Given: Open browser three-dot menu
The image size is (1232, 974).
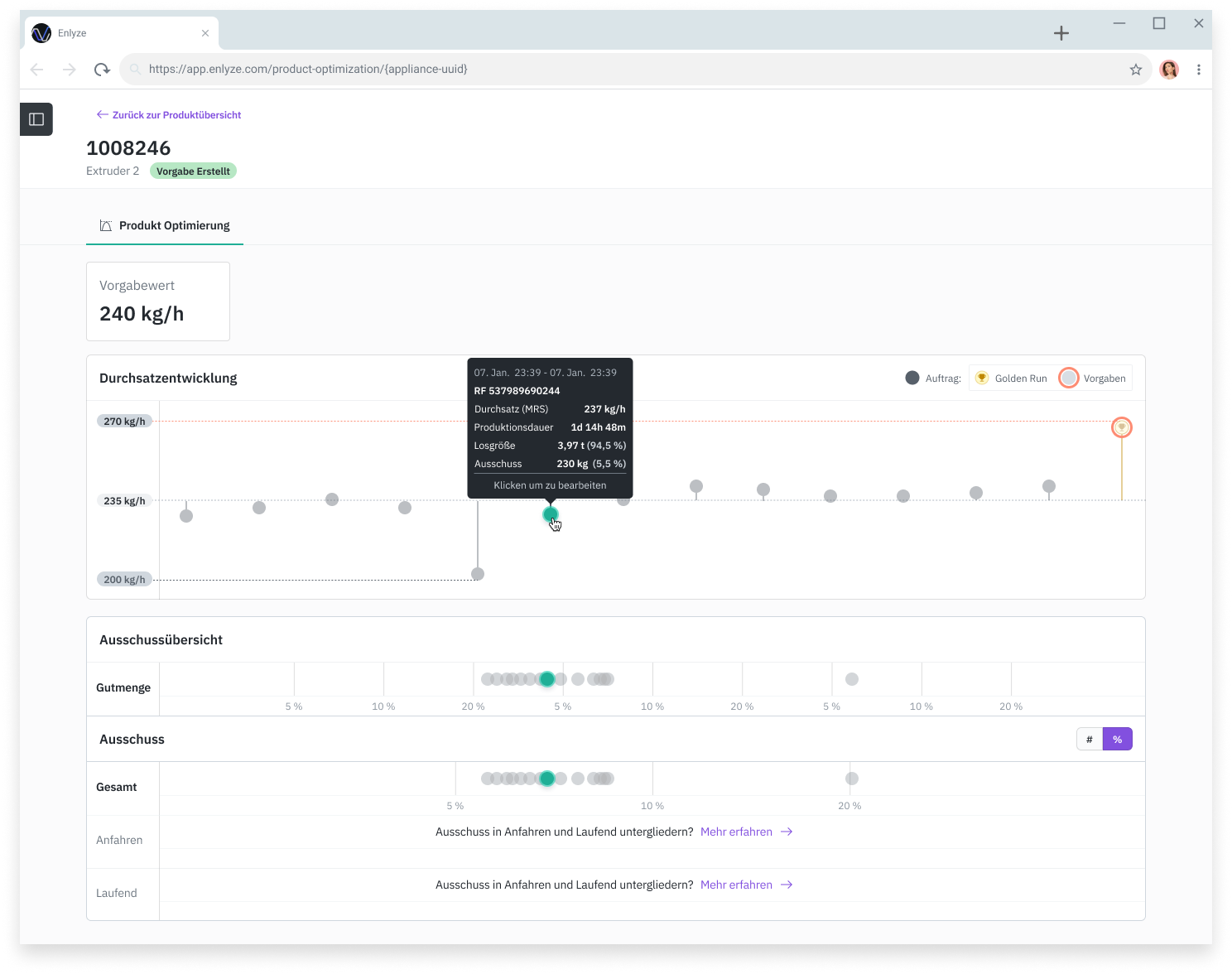Looking at the screenshot, I should point(1198,70).
